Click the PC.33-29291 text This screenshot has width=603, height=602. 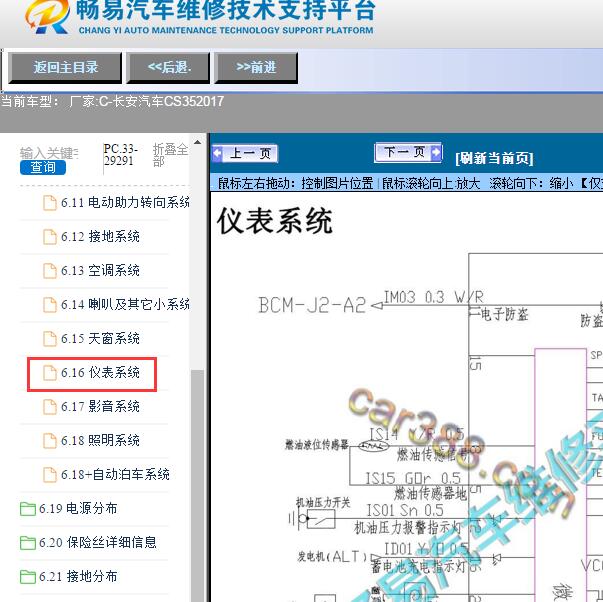tap(120, 155)
